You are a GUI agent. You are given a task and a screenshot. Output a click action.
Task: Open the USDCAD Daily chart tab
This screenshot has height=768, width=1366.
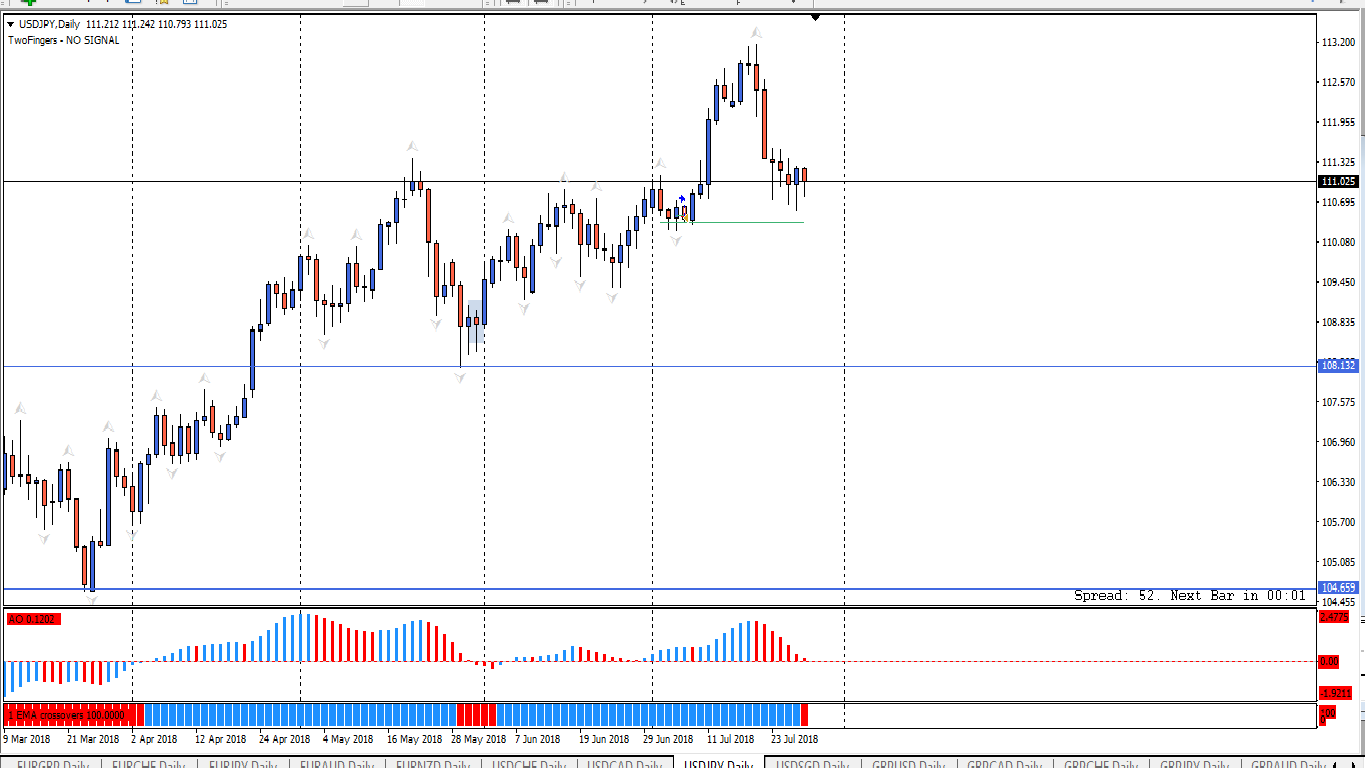point(624,762)
